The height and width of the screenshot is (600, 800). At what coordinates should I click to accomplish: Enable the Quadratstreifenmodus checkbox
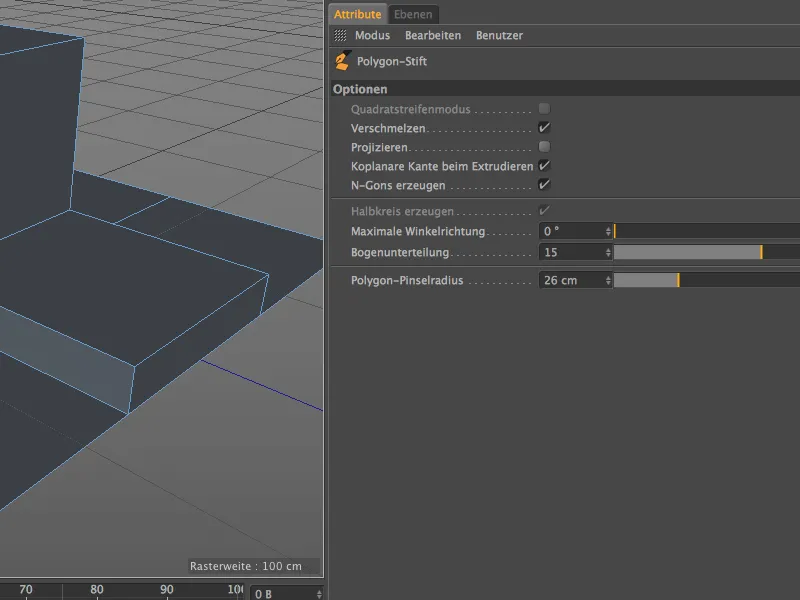pyautogui.click(x=542, y=108)
